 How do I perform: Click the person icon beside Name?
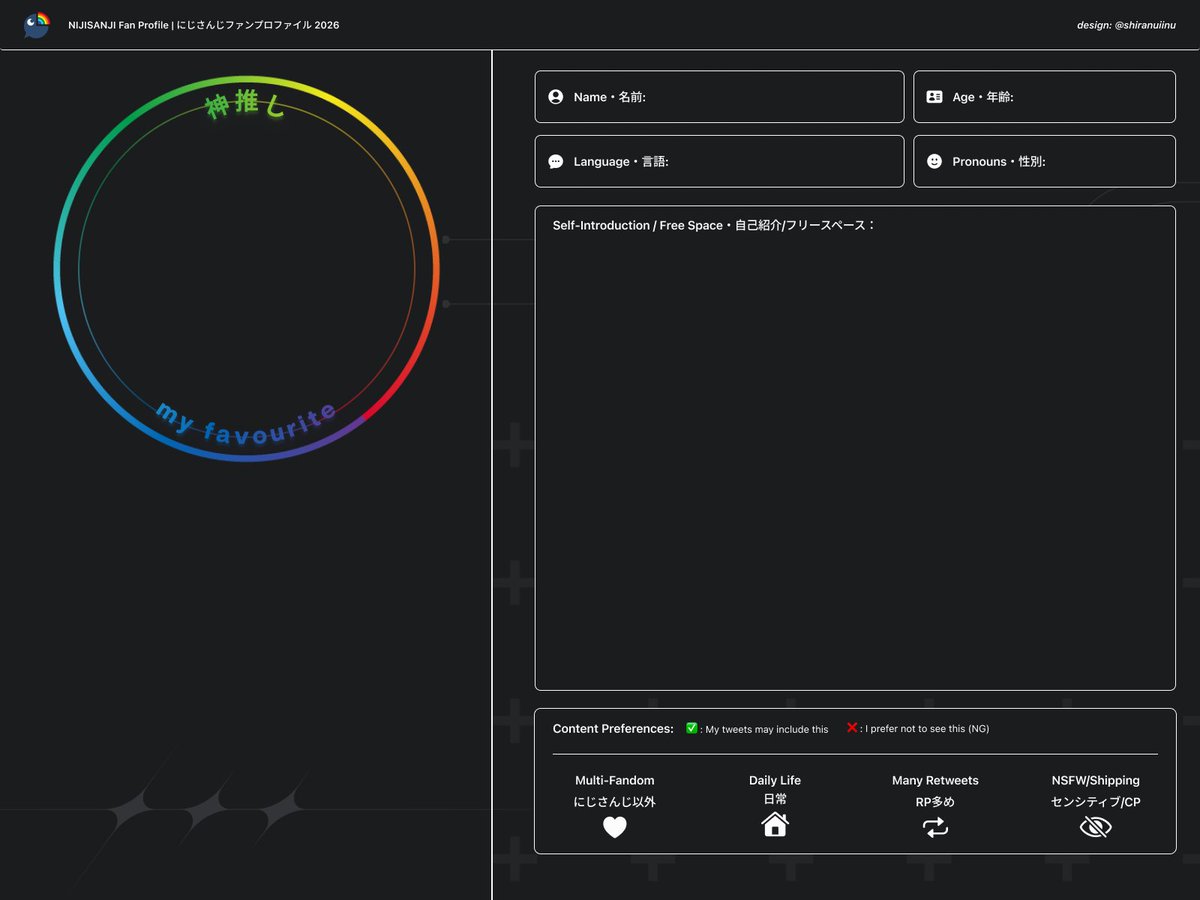click(x=556, y=97)
